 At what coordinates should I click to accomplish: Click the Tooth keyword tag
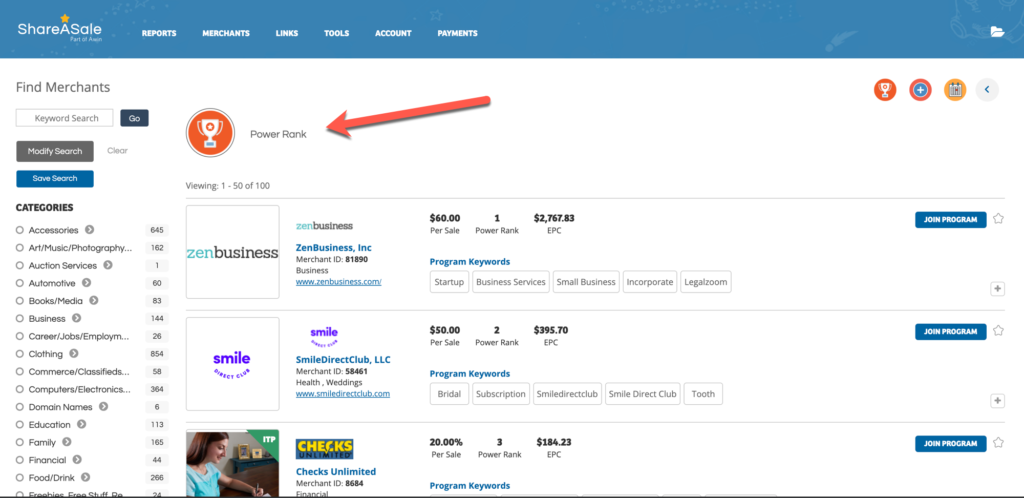tap(703, 394)
